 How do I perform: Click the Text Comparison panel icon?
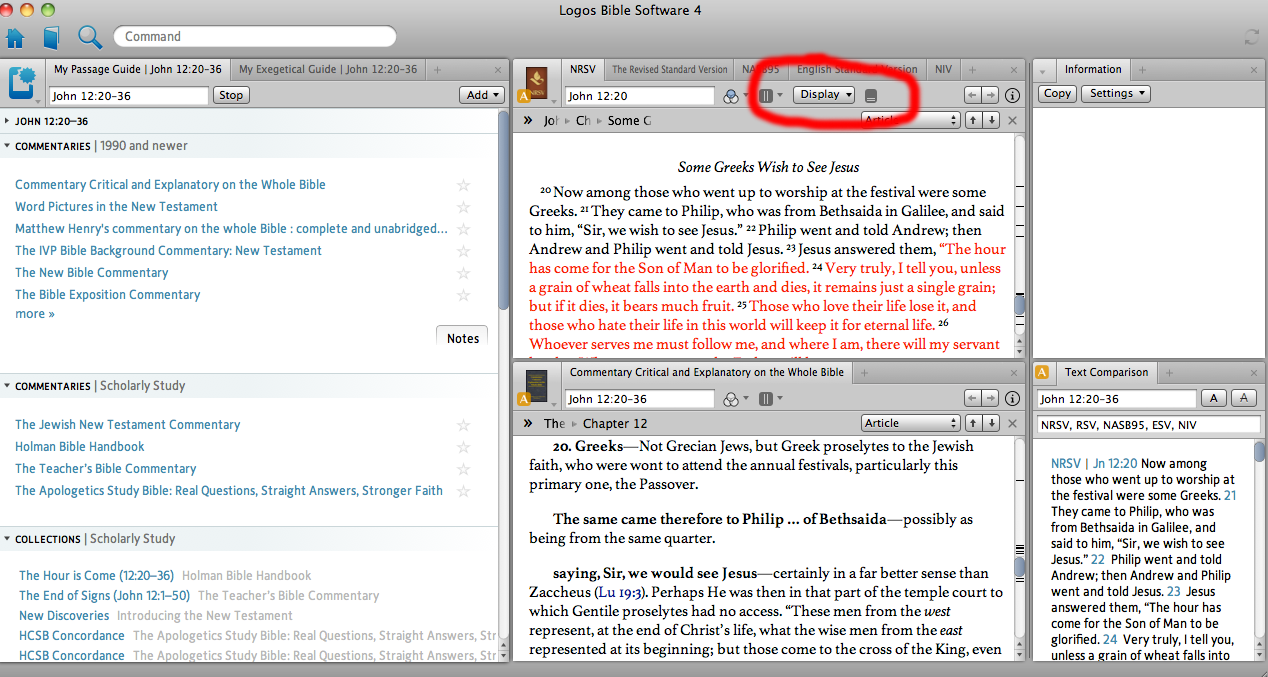coord(1042,373)
